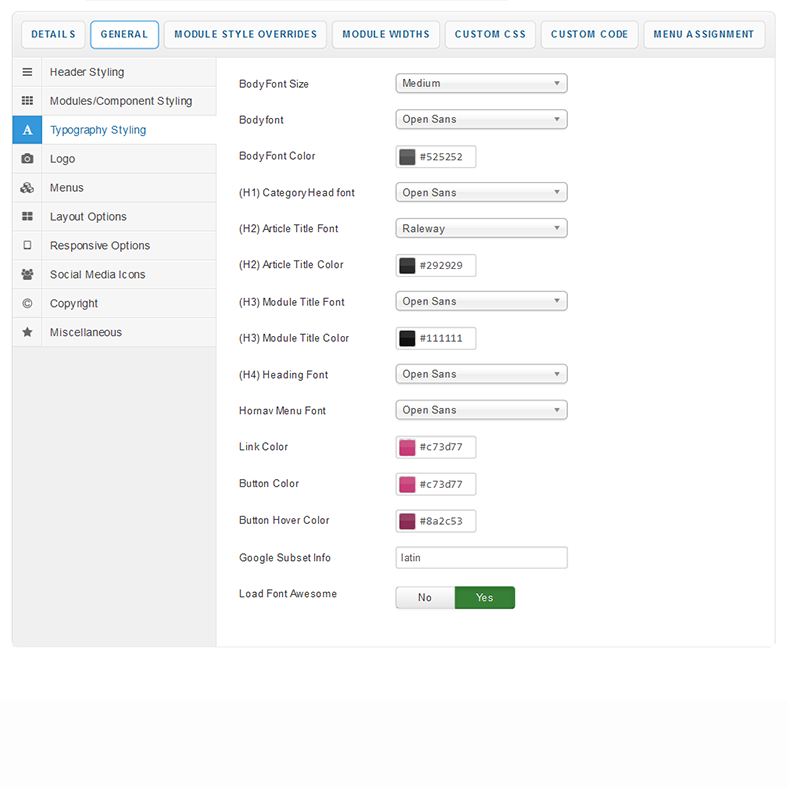Pick the Link Color pink swatch
This screenshot has width=788, height=788.
click(x=407, y=448)
